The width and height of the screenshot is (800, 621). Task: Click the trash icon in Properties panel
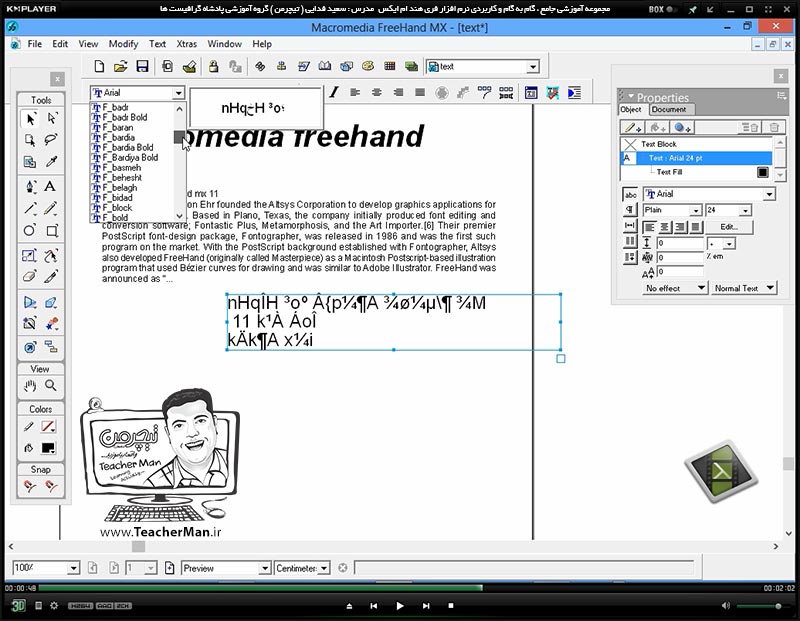[774, 128]
